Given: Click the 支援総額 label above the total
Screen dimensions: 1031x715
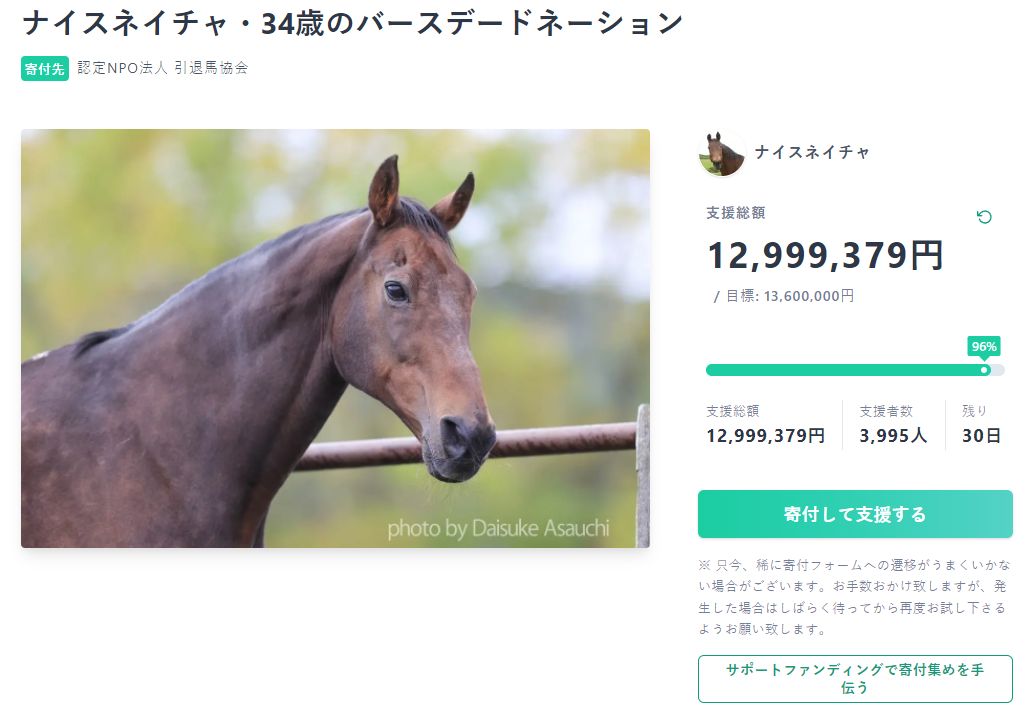Looking at the screenshot, I should coord(736,213).
